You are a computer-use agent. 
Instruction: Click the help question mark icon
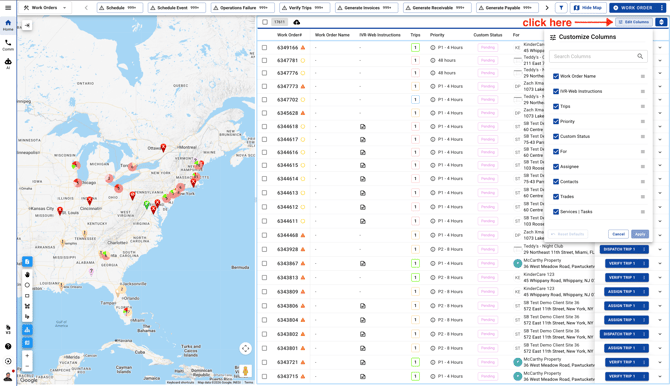tap(8, 346)
